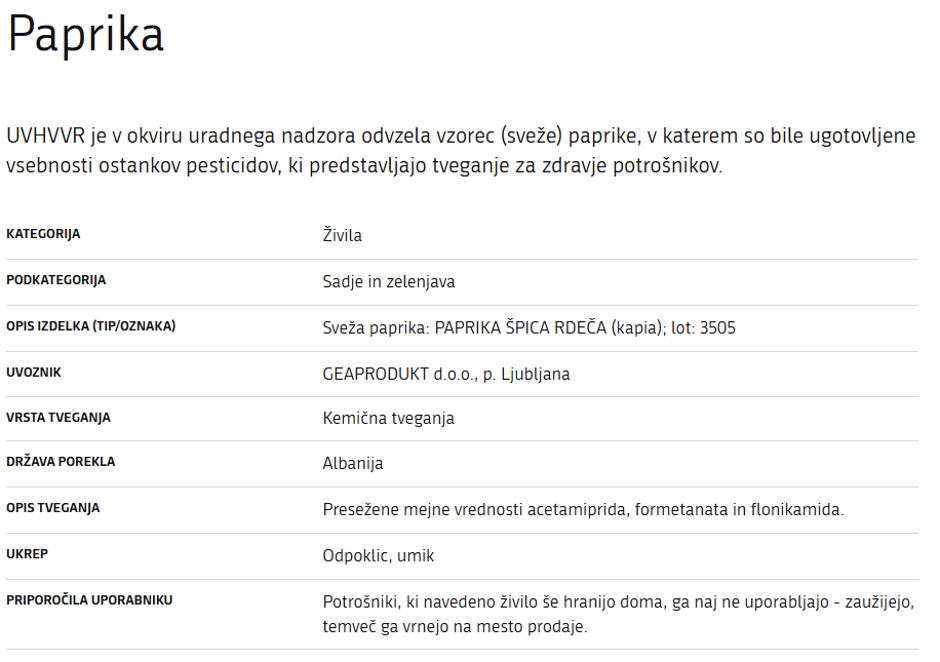Select the PODKATEGORIJA row label
Screen dimensions: 940x662
56,280
